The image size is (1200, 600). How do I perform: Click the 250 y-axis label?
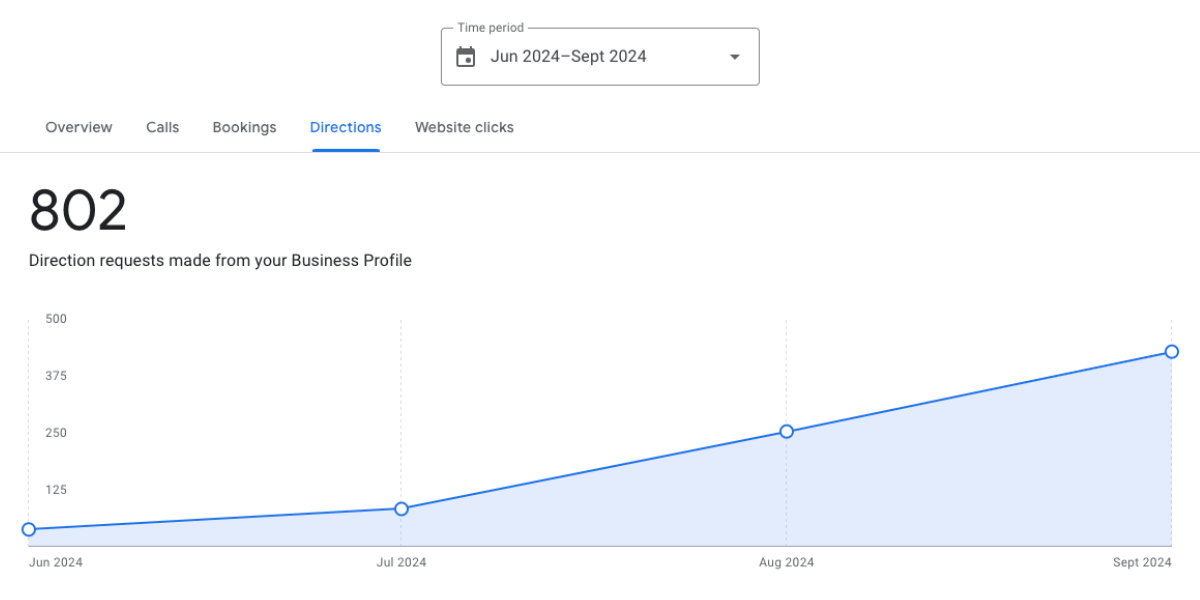56,433
